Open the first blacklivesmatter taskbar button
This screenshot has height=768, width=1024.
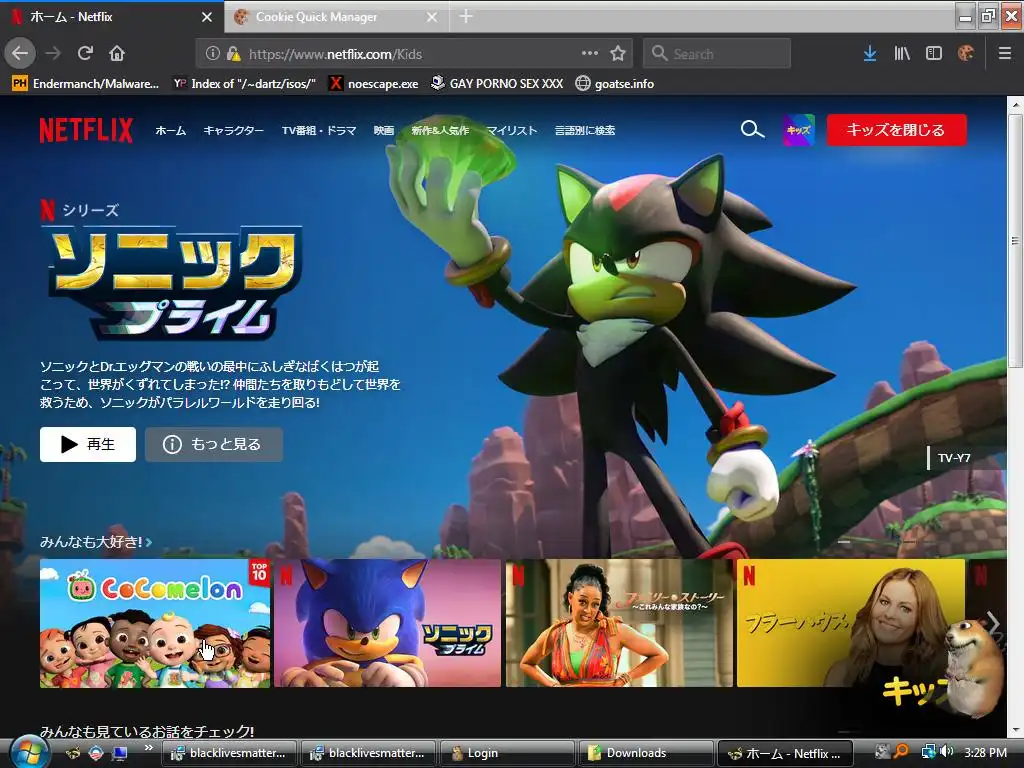[229, 753]
